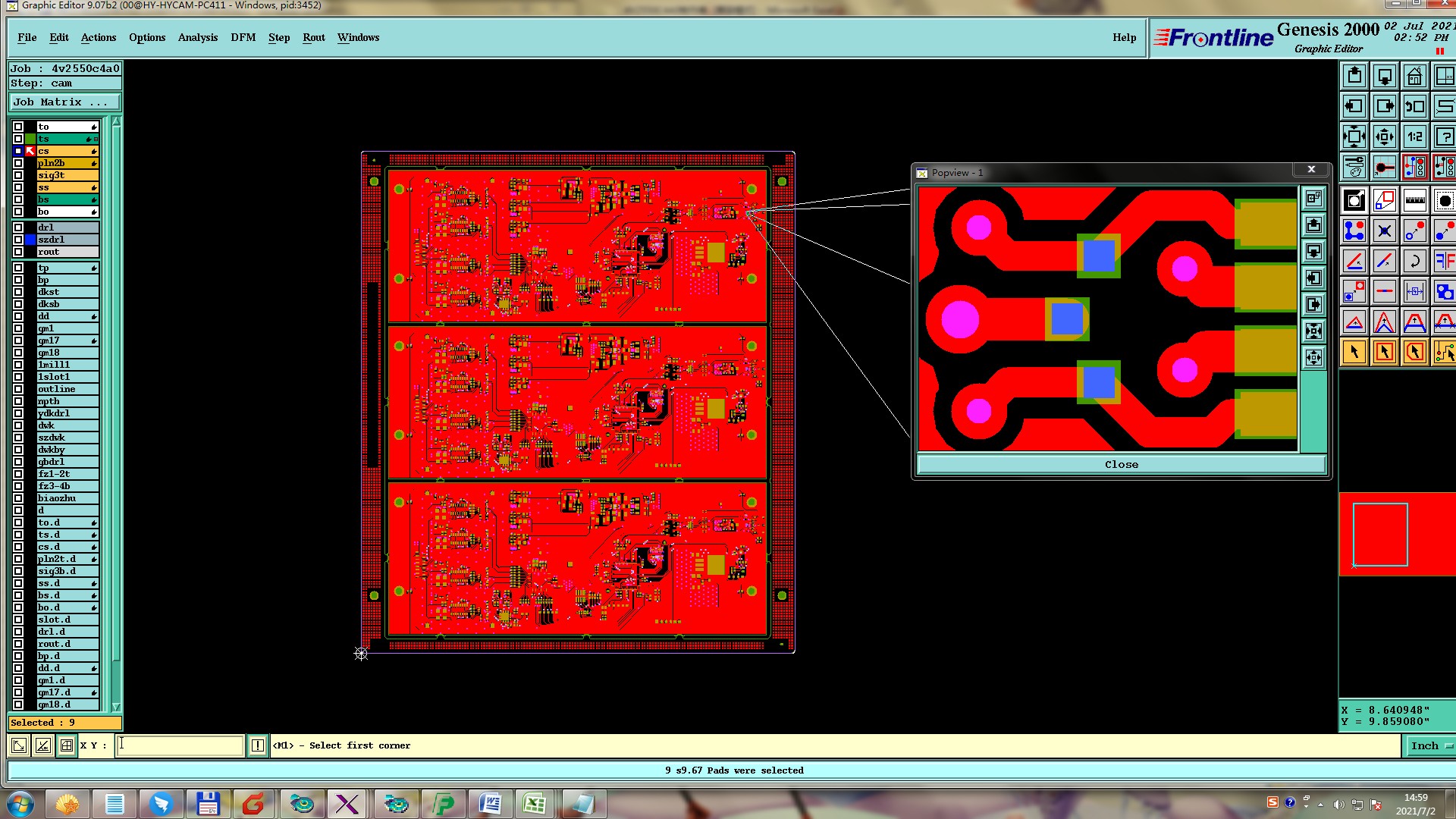Image resolution: width=1456 pixels, height=819 pixels.
Task: Toggle the checkbox for layer drl
Action: [x=18, y=227]
